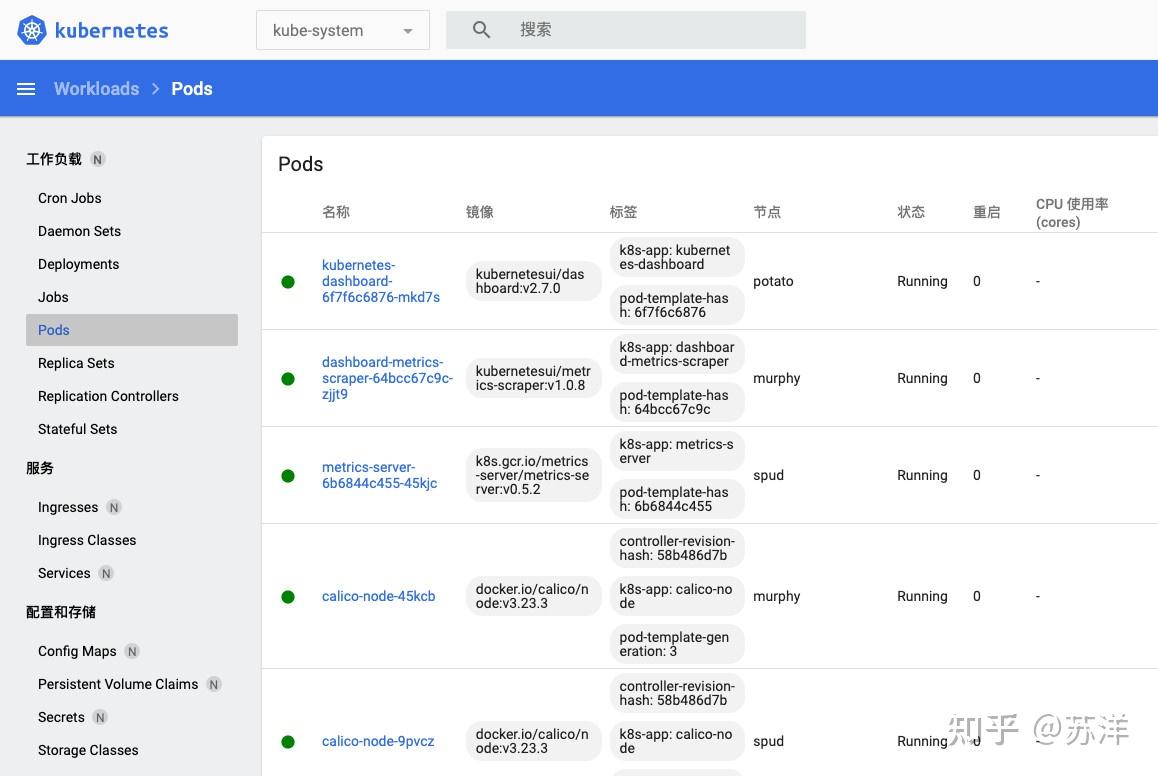This screenshot has height=776, width=1158.
Task: Click the N badge next to Ingresses
Action: [x=114, y=507]
